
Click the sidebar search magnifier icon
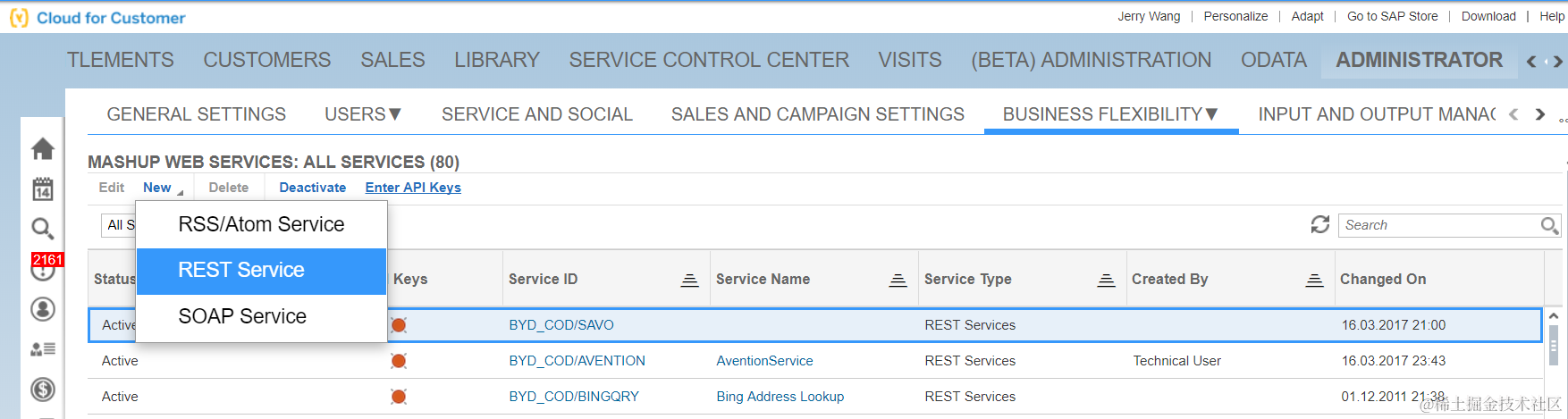[x=43, y=229]
